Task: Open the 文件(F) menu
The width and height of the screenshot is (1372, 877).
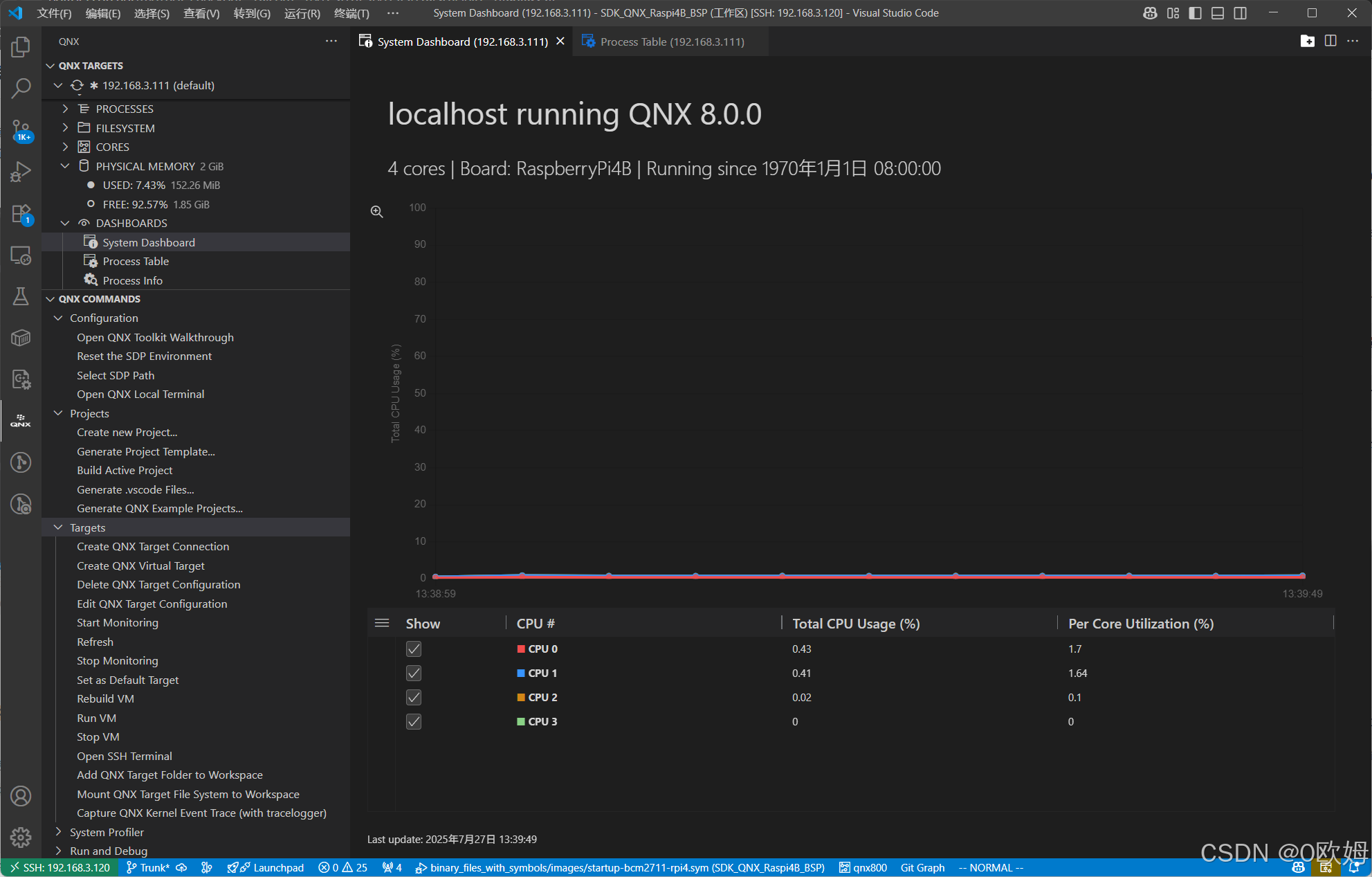Action: [54, 13]
